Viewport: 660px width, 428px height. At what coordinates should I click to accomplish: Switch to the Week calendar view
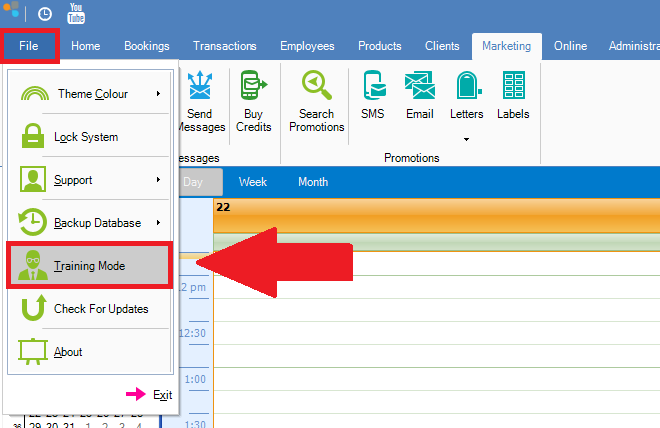click(252, 182)
